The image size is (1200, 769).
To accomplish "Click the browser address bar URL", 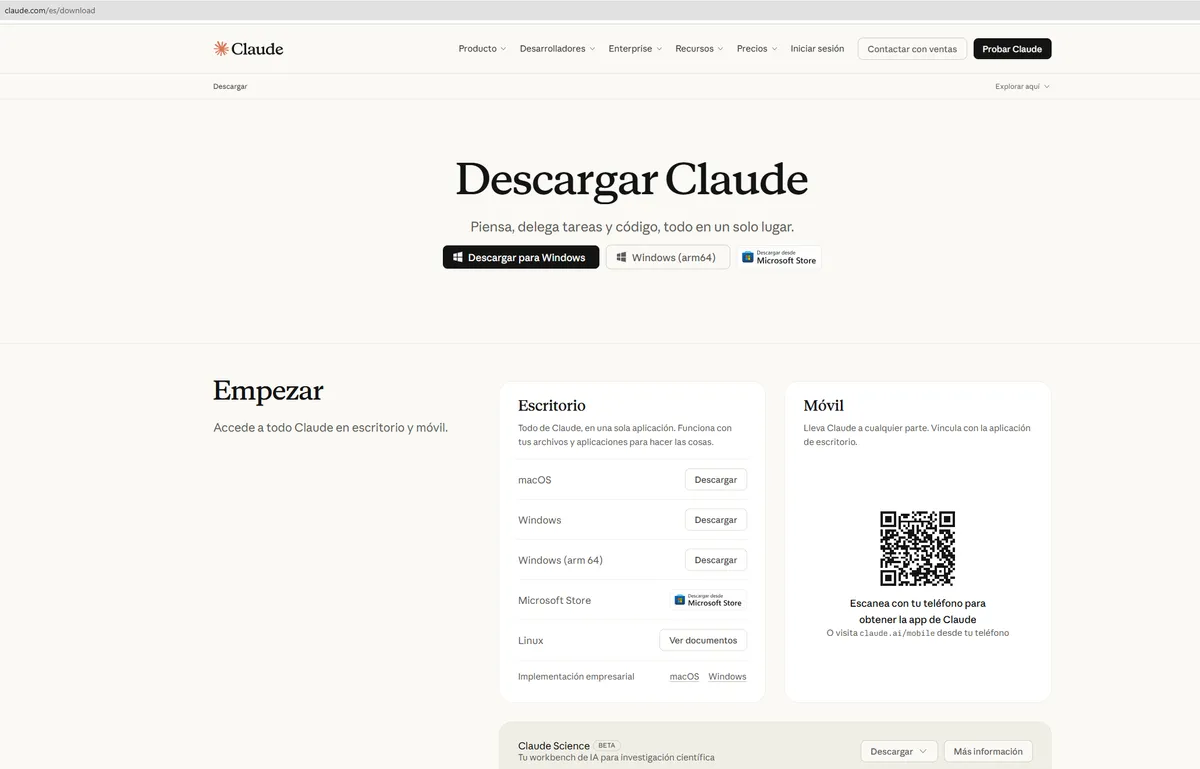I will coord(50,10).
